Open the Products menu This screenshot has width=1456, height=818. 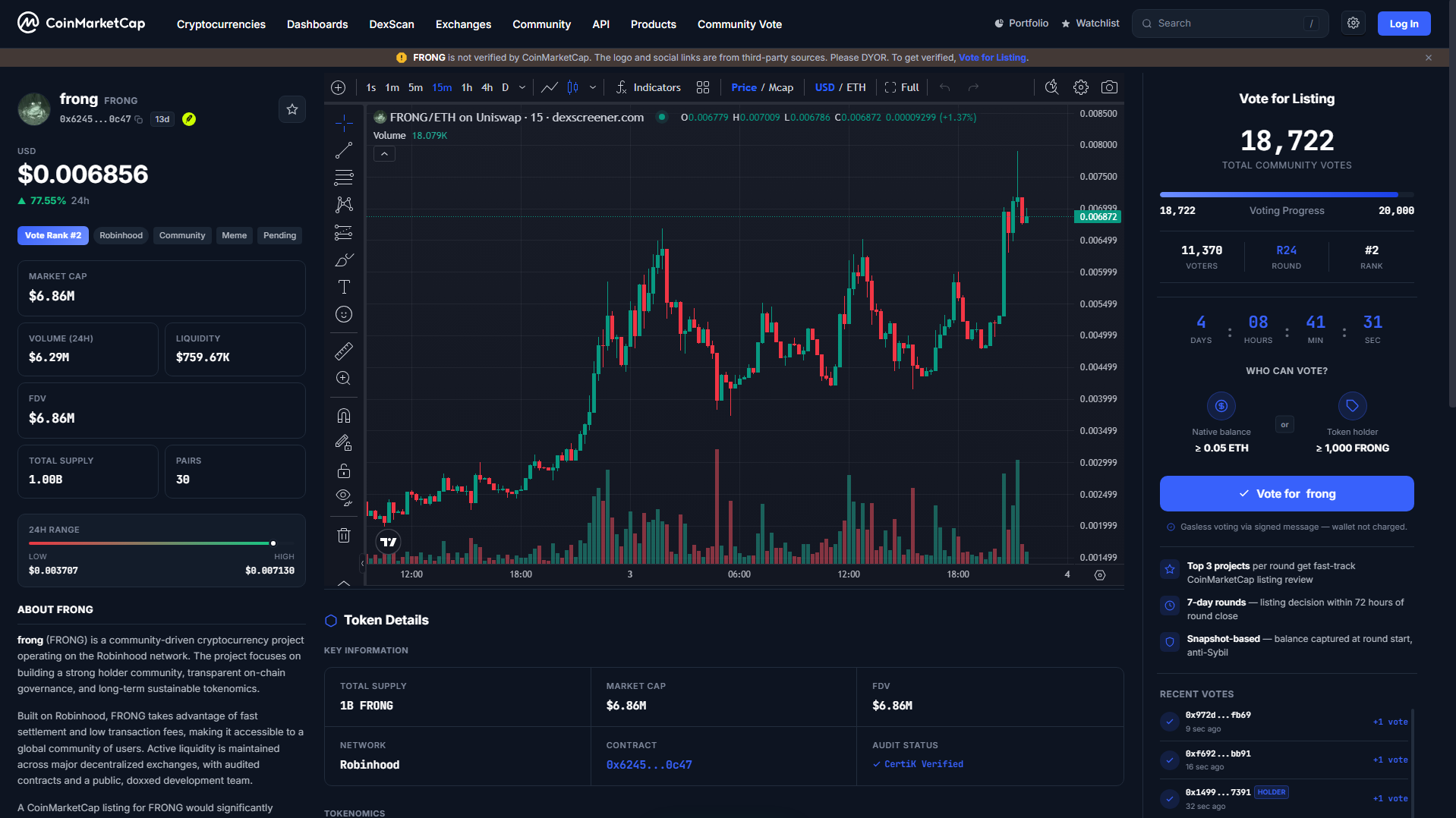tap(653, 24)
